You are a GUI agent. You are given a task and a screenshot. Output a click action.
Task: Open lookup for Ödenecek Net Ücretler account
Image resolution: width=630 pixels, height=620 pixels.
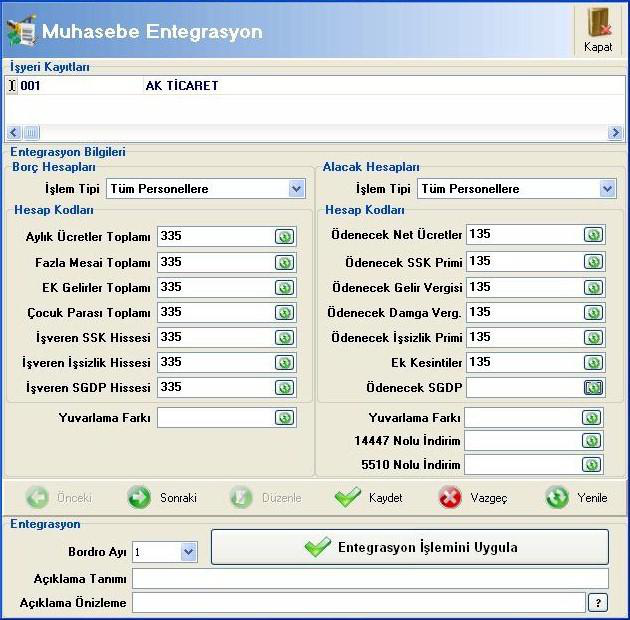click(593, 235)
